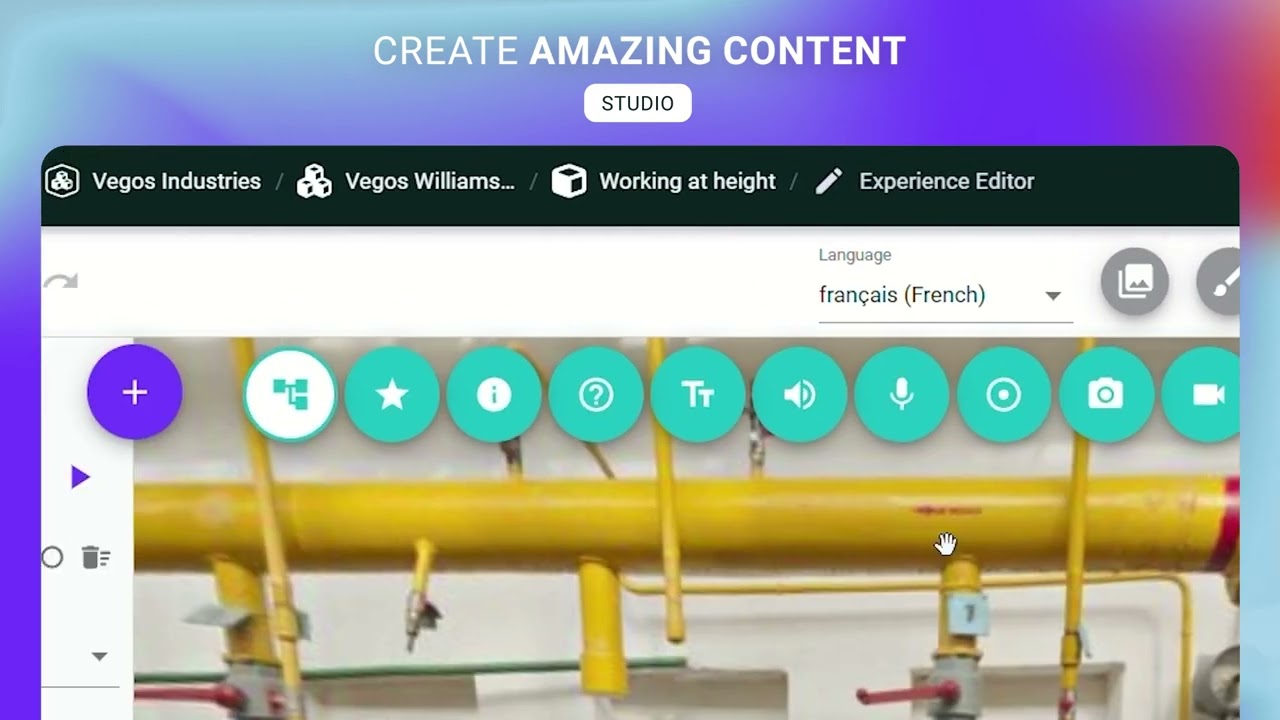Add a star highlight element
This screenshot has height=720, width=1280.
[392, 395]
